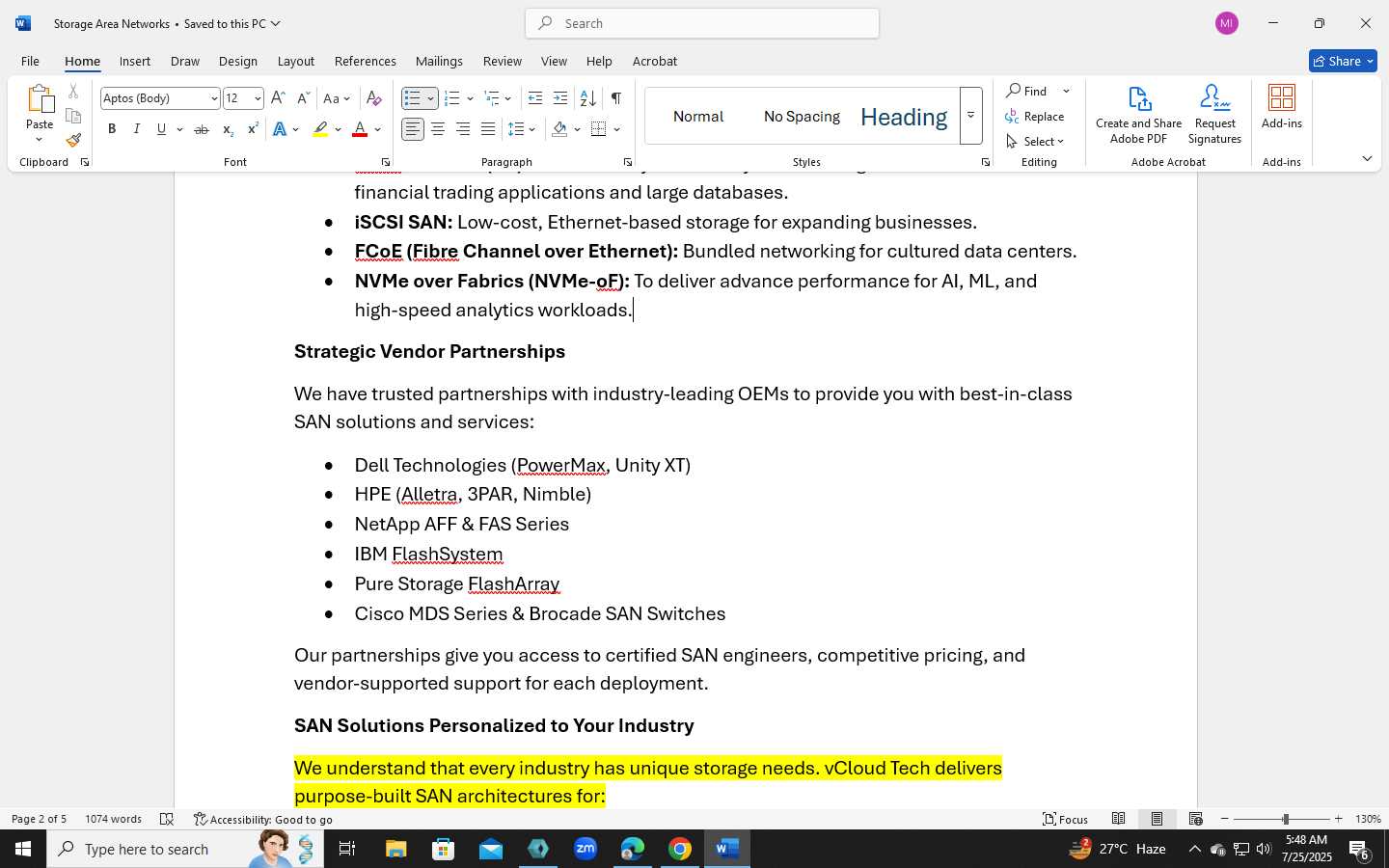1389x868 pixels.
Task: Open font name dropdown
Action: pyautogui.click(x=214, y=98)
